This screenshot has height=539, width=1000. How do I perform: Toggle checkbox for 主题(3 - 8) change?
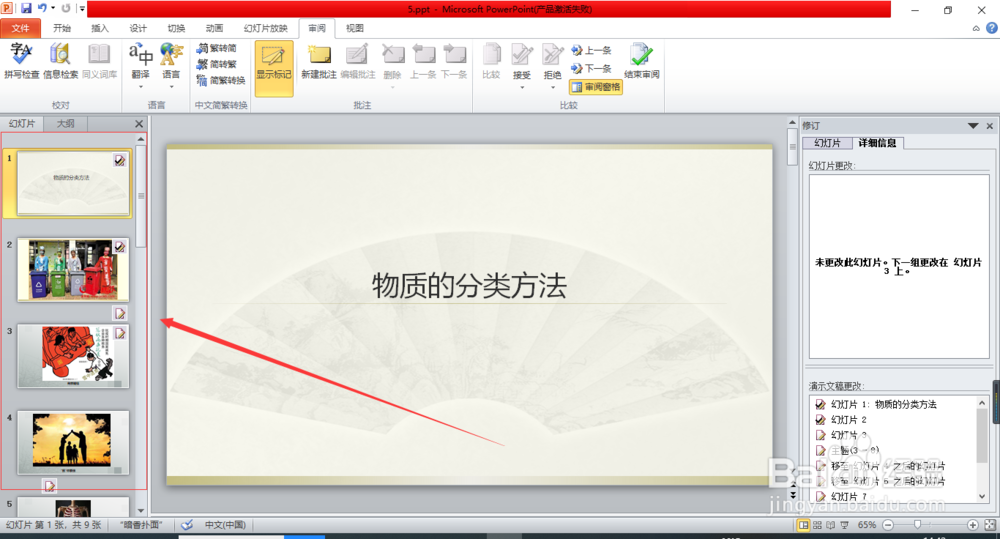pos(821,450)
